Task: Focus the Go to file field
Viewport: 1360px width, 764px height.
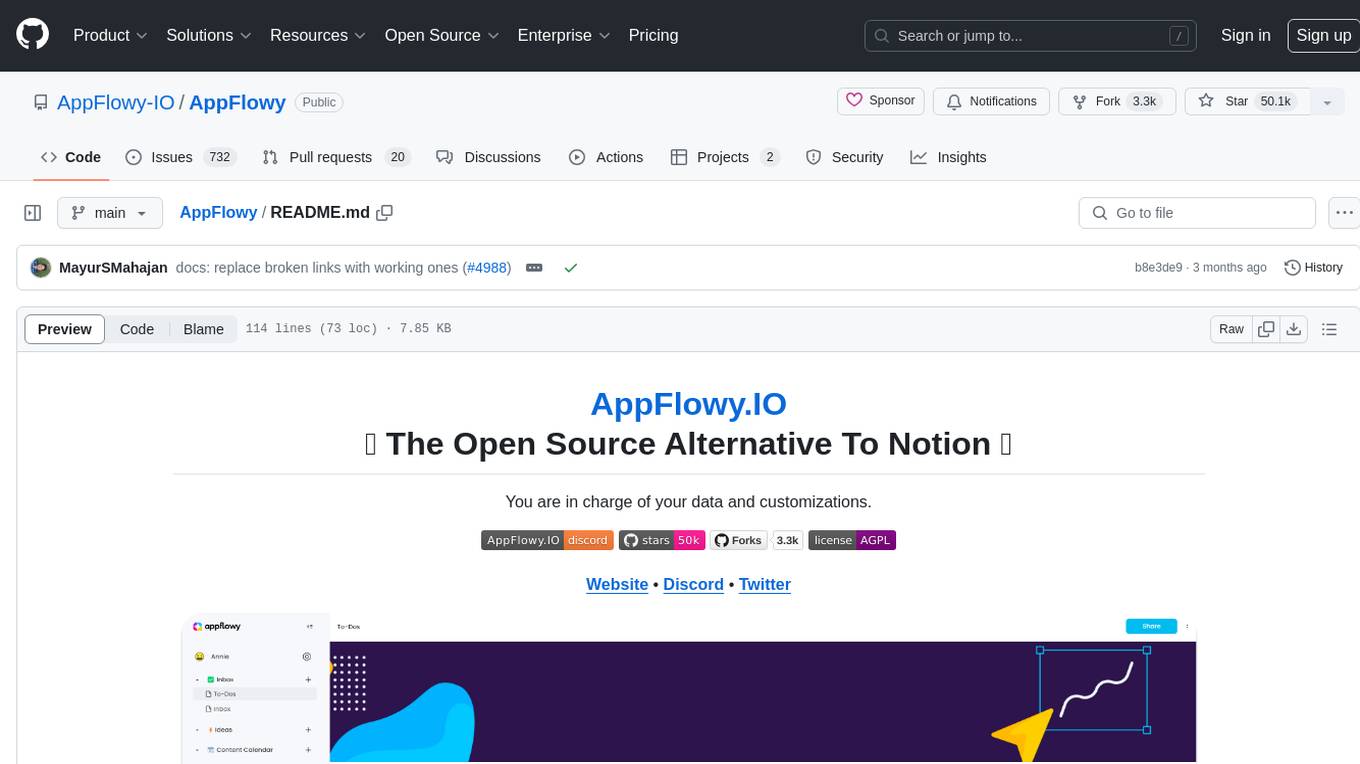Action: (1197, 213)
